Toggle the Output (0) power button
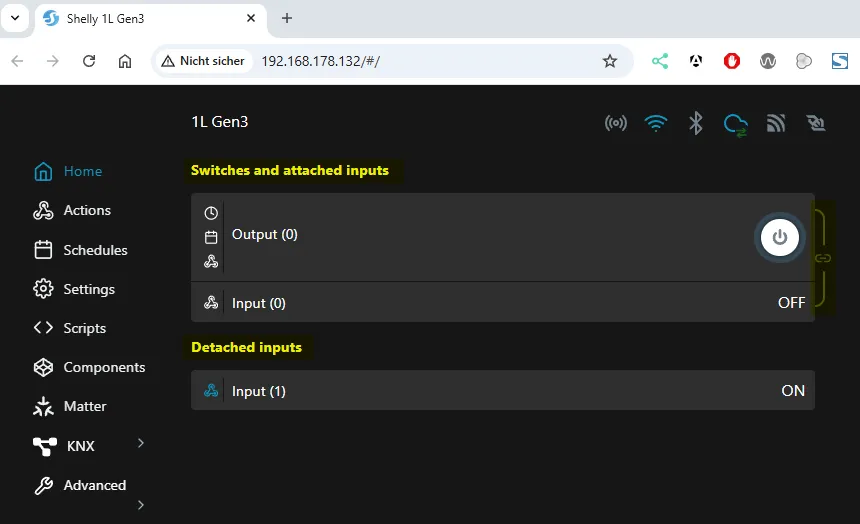This screenshot has height=524, width=860. 779,238
